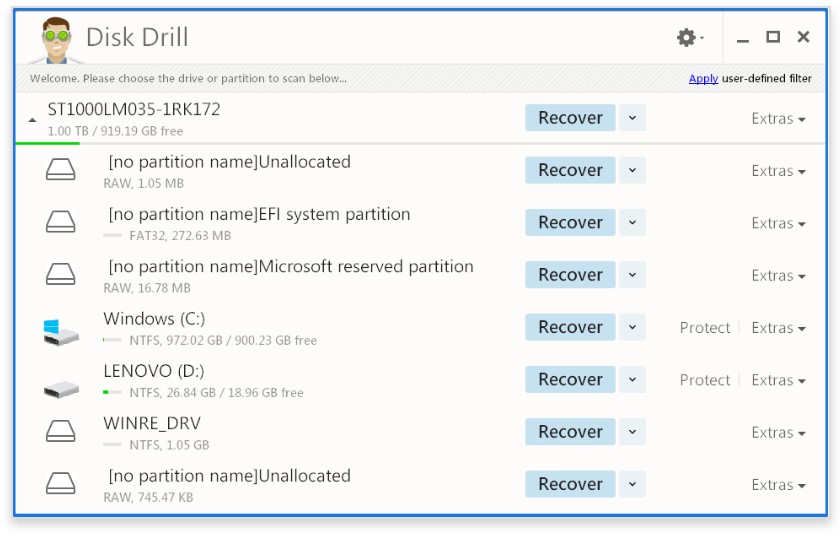
Task: Recover the Windows (C:) partition
Action: pyautogui.click(x=570, y=327)
